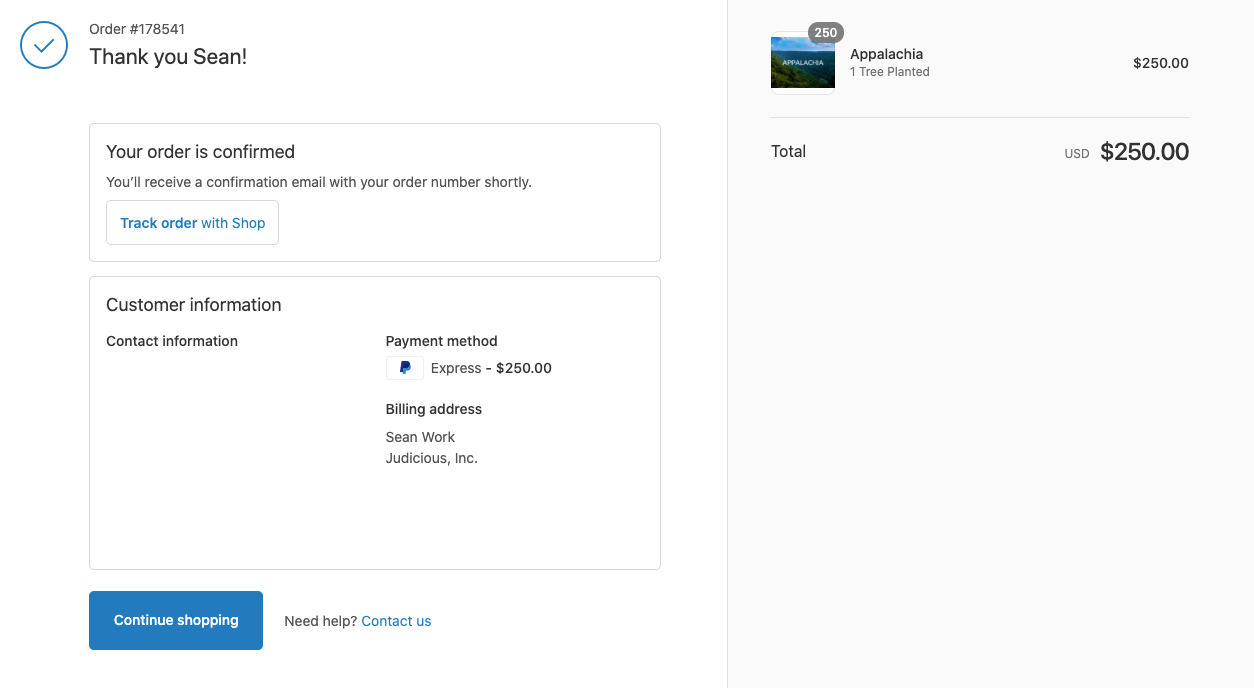Select the Order #178541 text
Screen dimensions: 1254x688
tap(137, 29)
